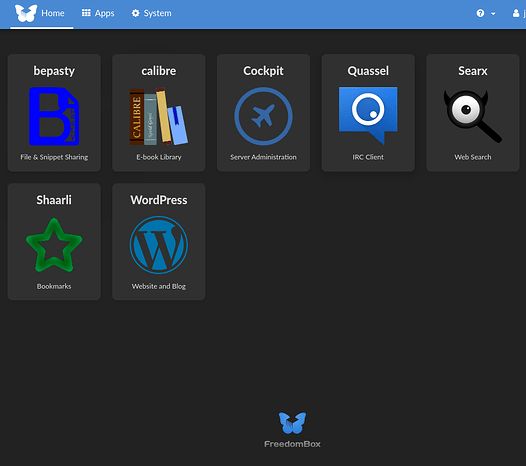The width and height of the screenshot is (526, 466).
Task: Click the Quassel title text
Action: click(x=368, y=71)
